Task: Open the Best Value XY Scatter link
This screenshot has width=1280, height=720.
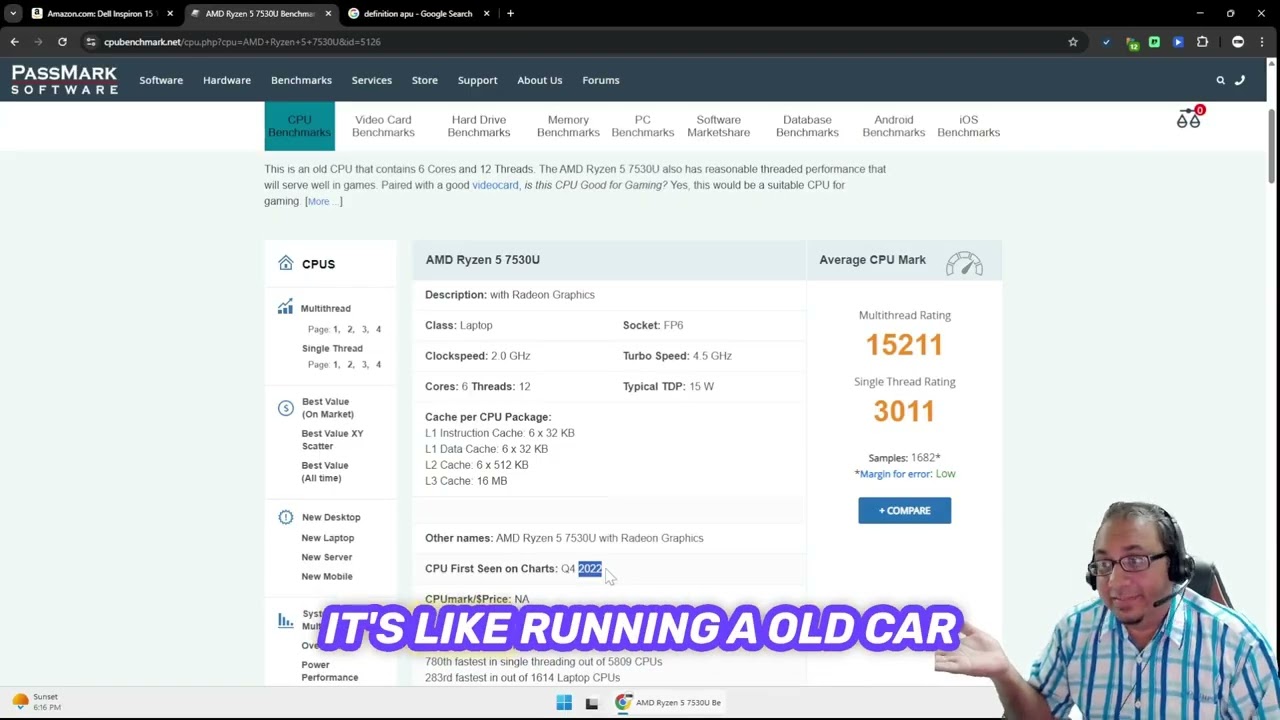Action: pyautogui.click(x=332, y=440)
